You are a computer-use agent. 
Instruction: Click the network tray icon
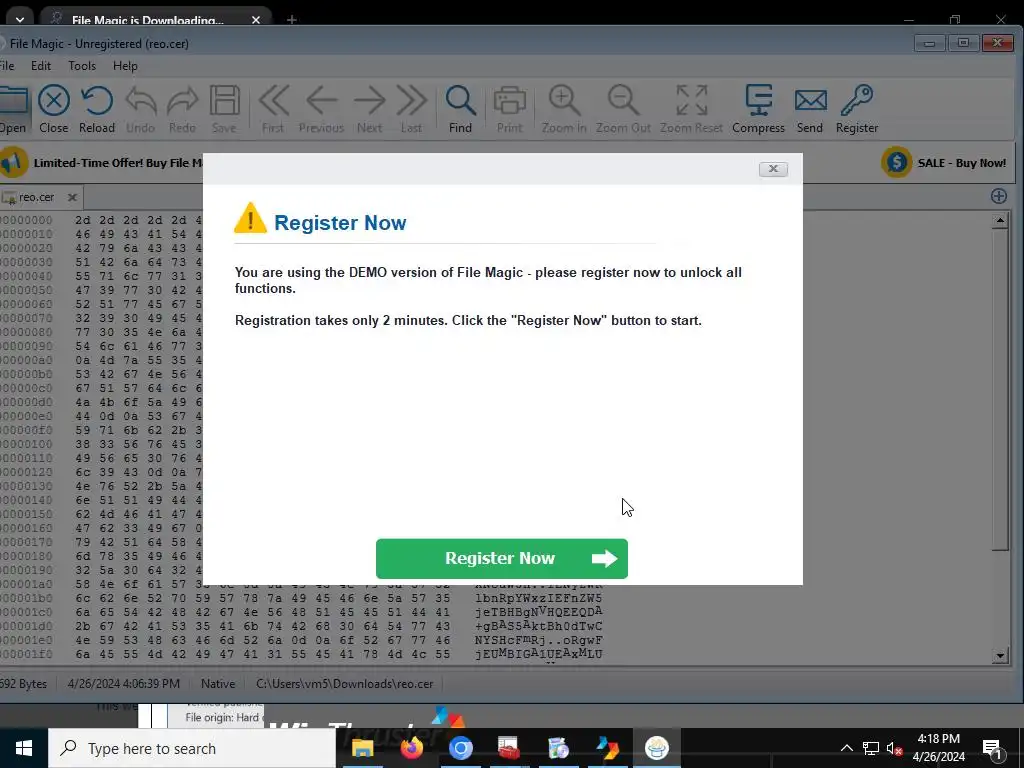tap(871, 748)
